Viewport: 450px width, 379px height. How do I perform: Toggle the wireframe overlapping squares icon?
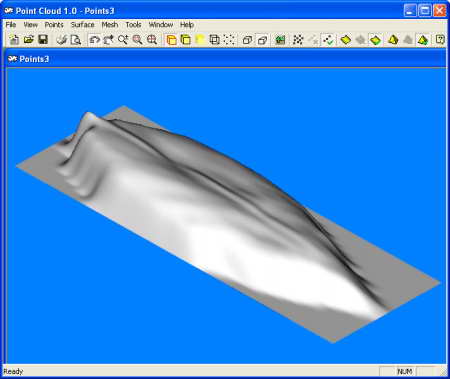click(214, 40)
